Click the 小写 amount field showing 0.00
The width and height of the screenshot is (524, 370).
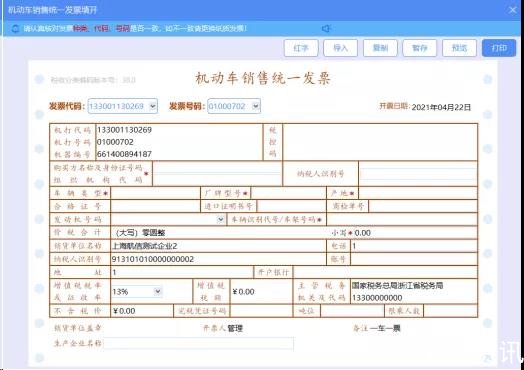point(415,233)
